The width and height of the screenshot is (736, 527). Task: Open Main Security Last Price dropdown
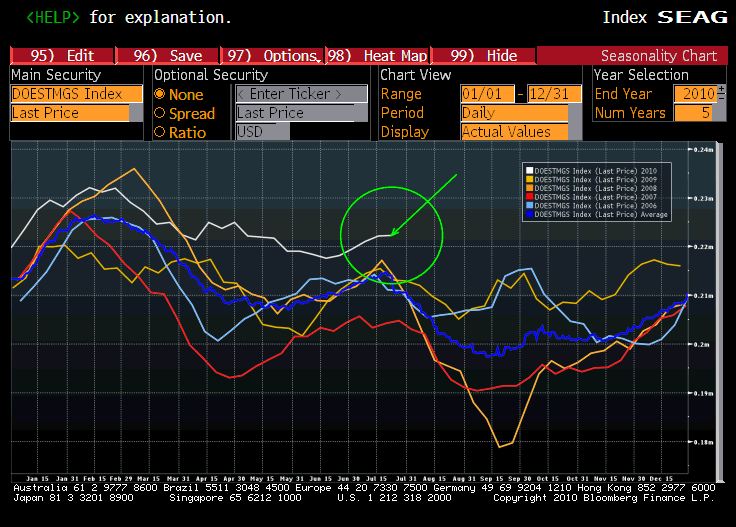coord(70,113)
